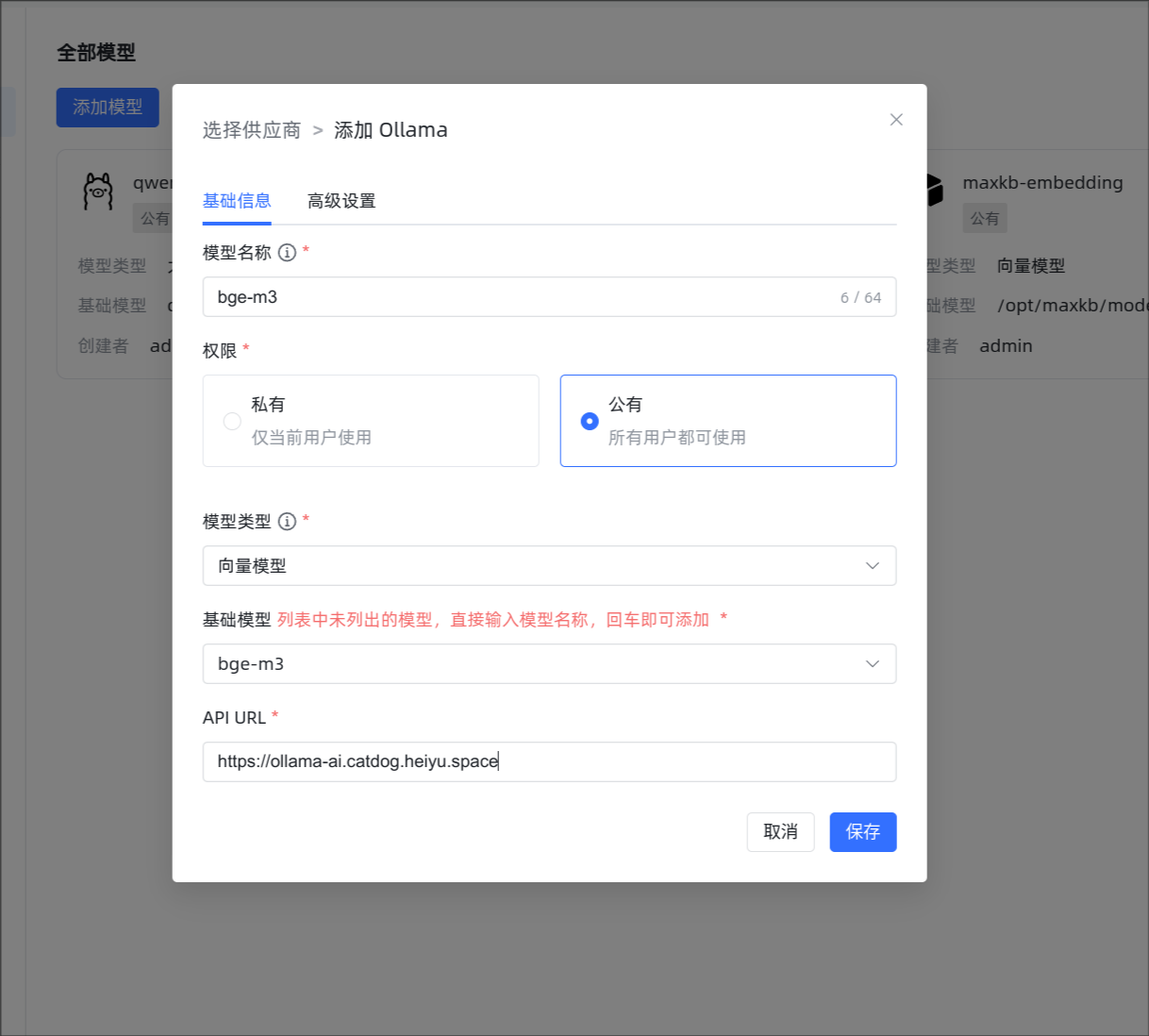The height and width of the screenshot is (1036, 1149).
Task: Click the 仅当前用户使用 description text
Action: [x=311, y=438]
